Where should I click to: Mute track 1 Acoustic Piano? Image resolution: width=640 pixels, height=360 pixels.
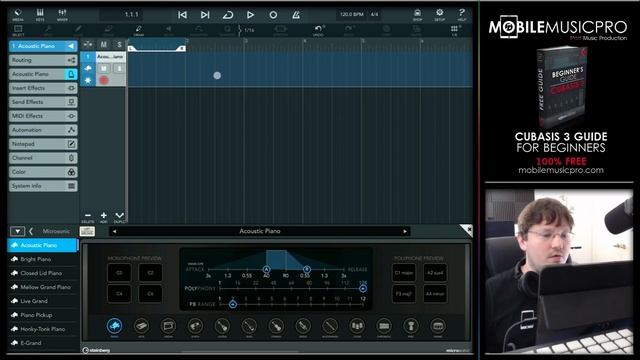pos(104,69)
